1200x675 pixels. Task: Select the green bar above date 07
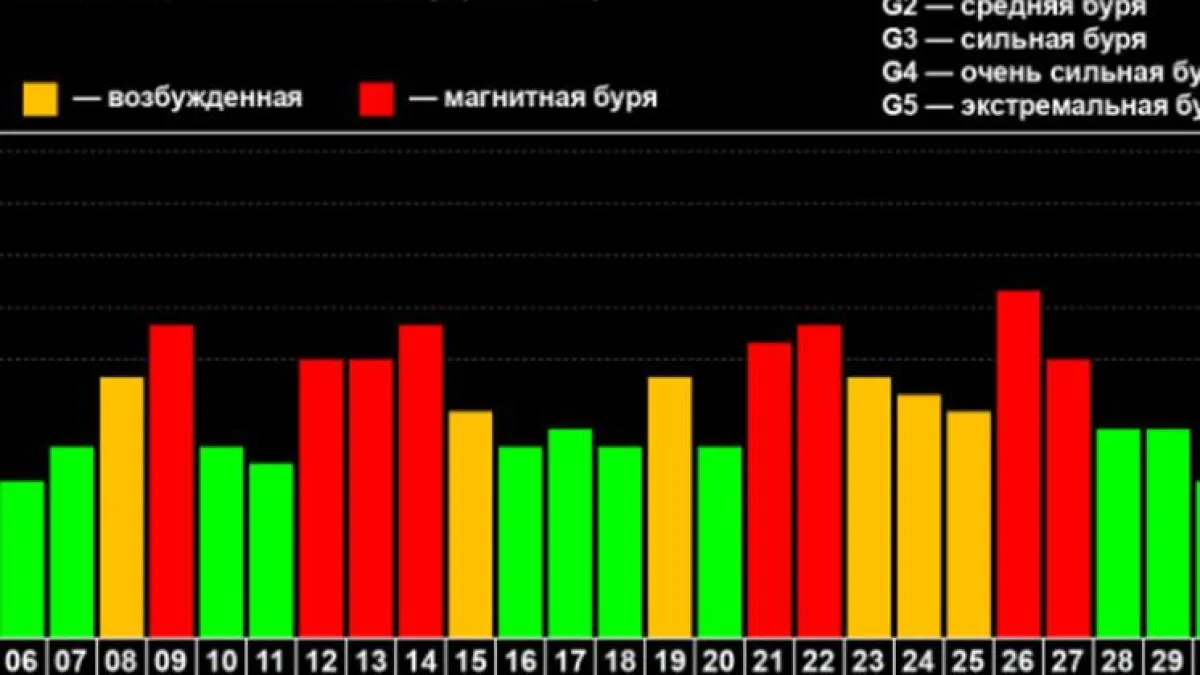tap(71, 541)
